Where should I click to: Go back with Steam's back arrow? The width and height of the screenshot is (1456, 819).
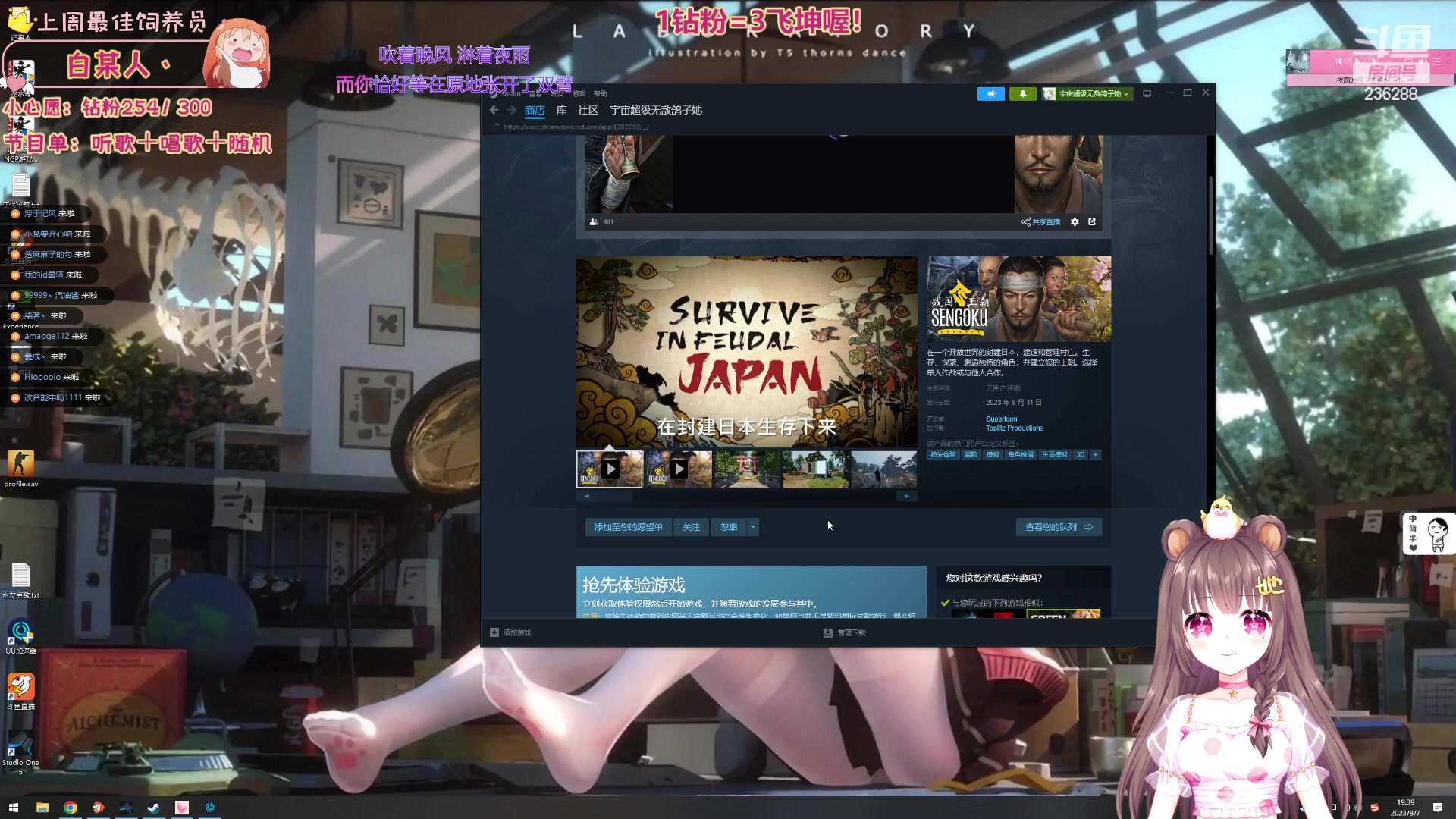click(x=494, y=111)
